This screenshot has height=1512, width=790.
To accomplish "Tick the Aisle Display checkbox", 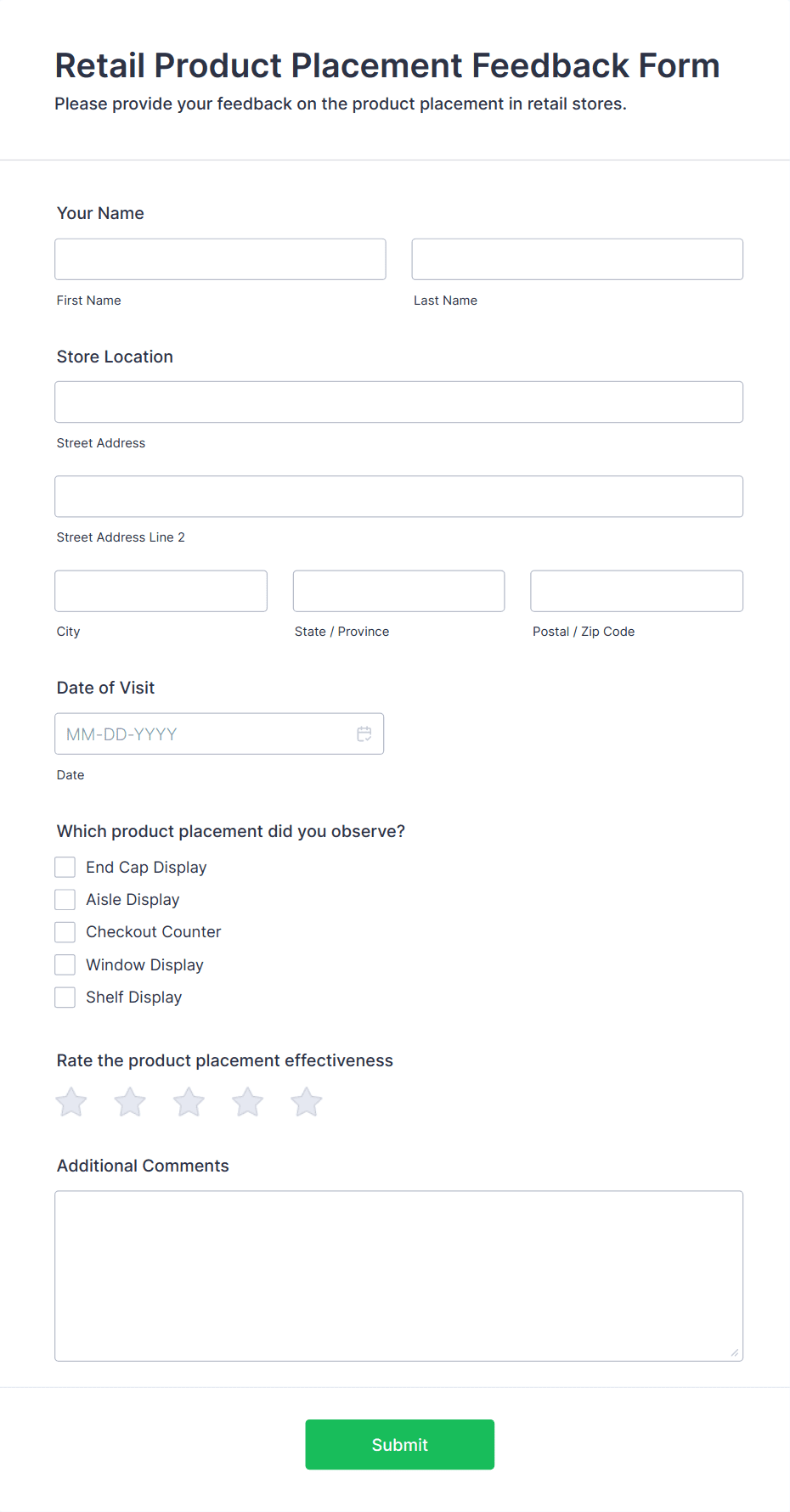I will point(65,900).
